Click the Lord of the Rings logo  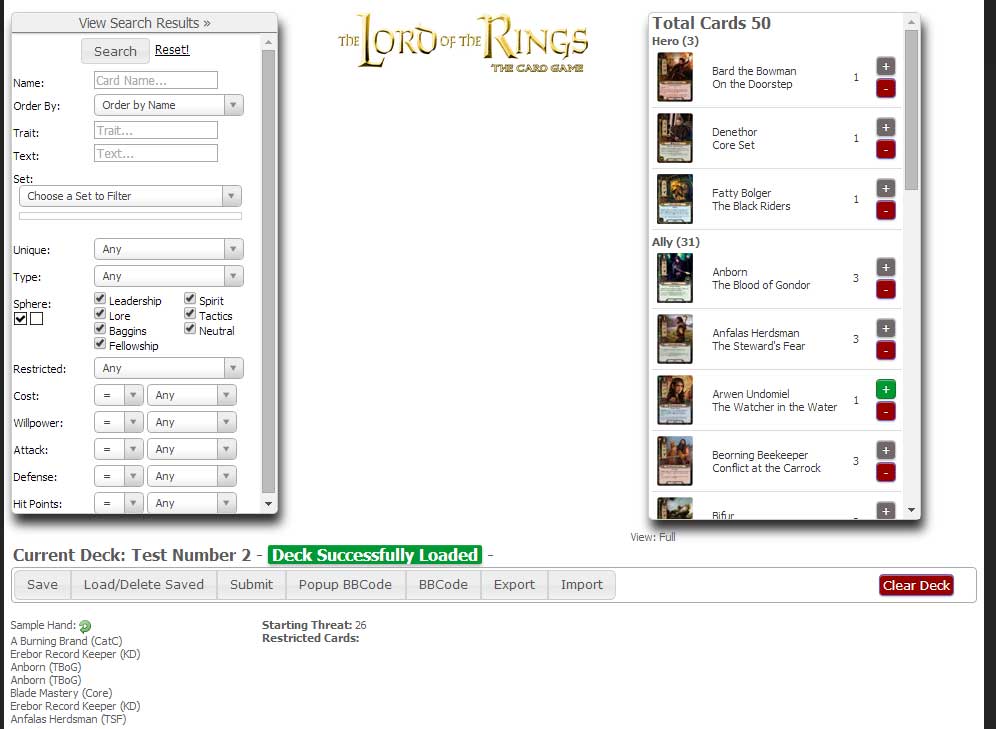tap(462, 41)
